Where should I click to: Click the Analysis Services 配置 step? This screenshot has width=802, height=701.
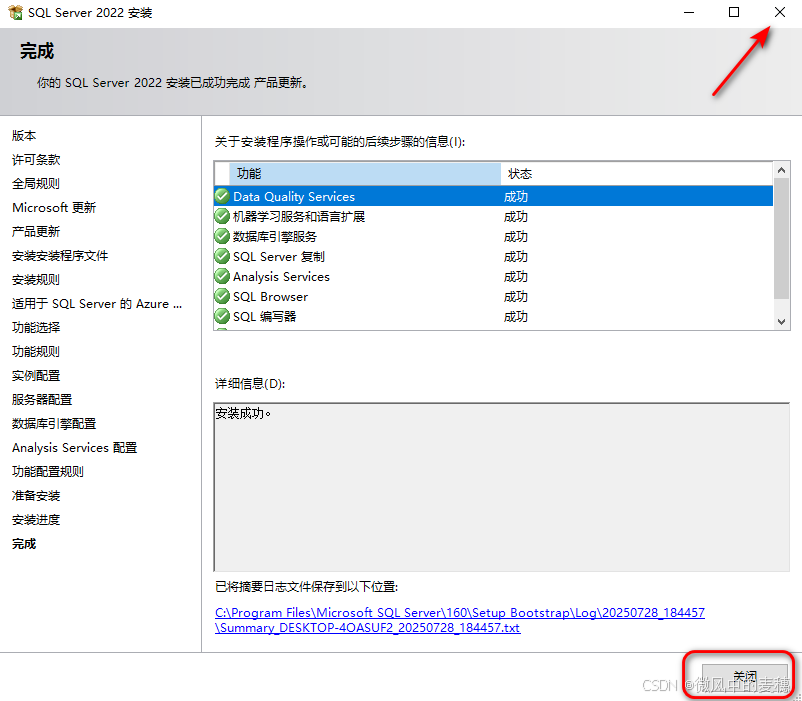point(75,447)
